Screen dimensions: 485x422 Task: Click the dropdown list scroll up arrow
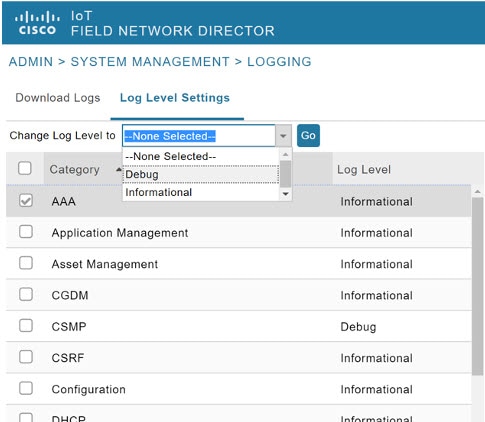285,154
